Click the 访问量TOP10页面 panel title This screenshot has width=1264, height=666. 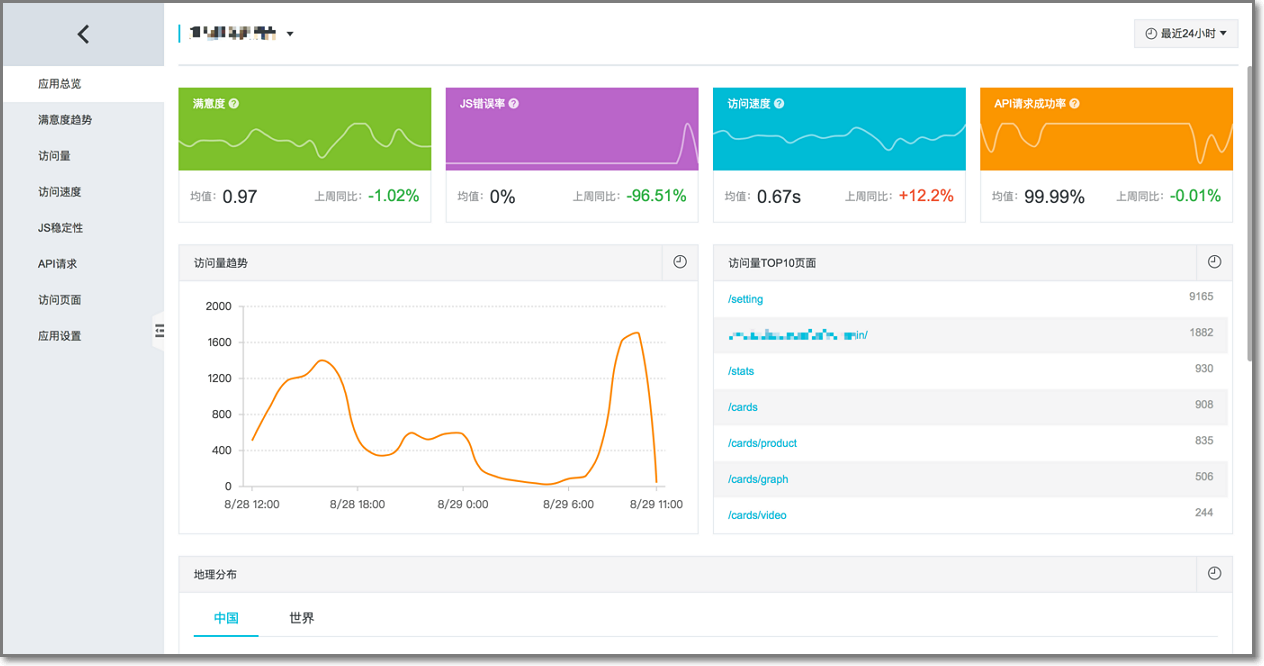(x=772, y=263)
